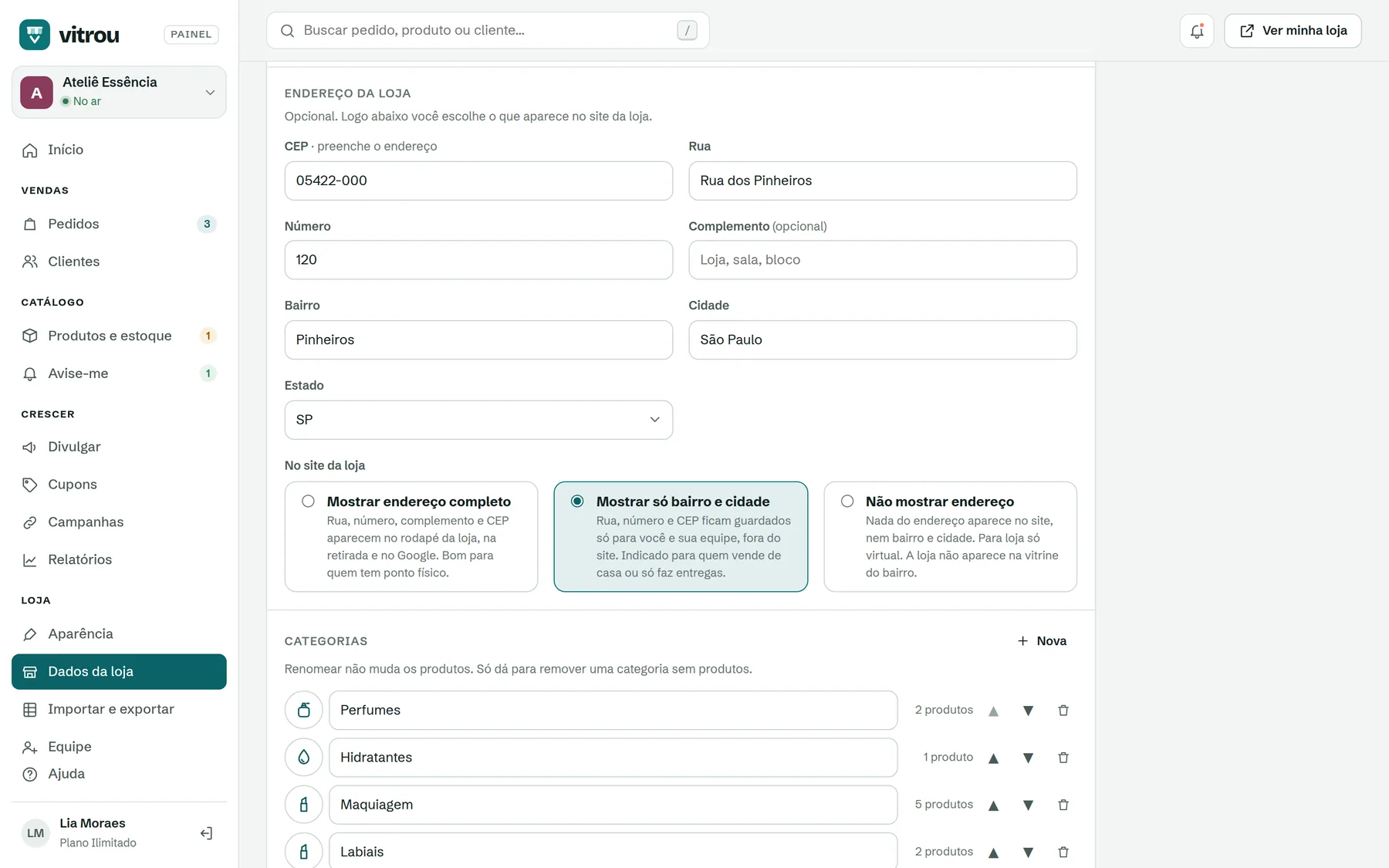Select Não mostrar endereço option
Screen dimensions: 1389x868
pyautogui.click(x=950, y=537)
